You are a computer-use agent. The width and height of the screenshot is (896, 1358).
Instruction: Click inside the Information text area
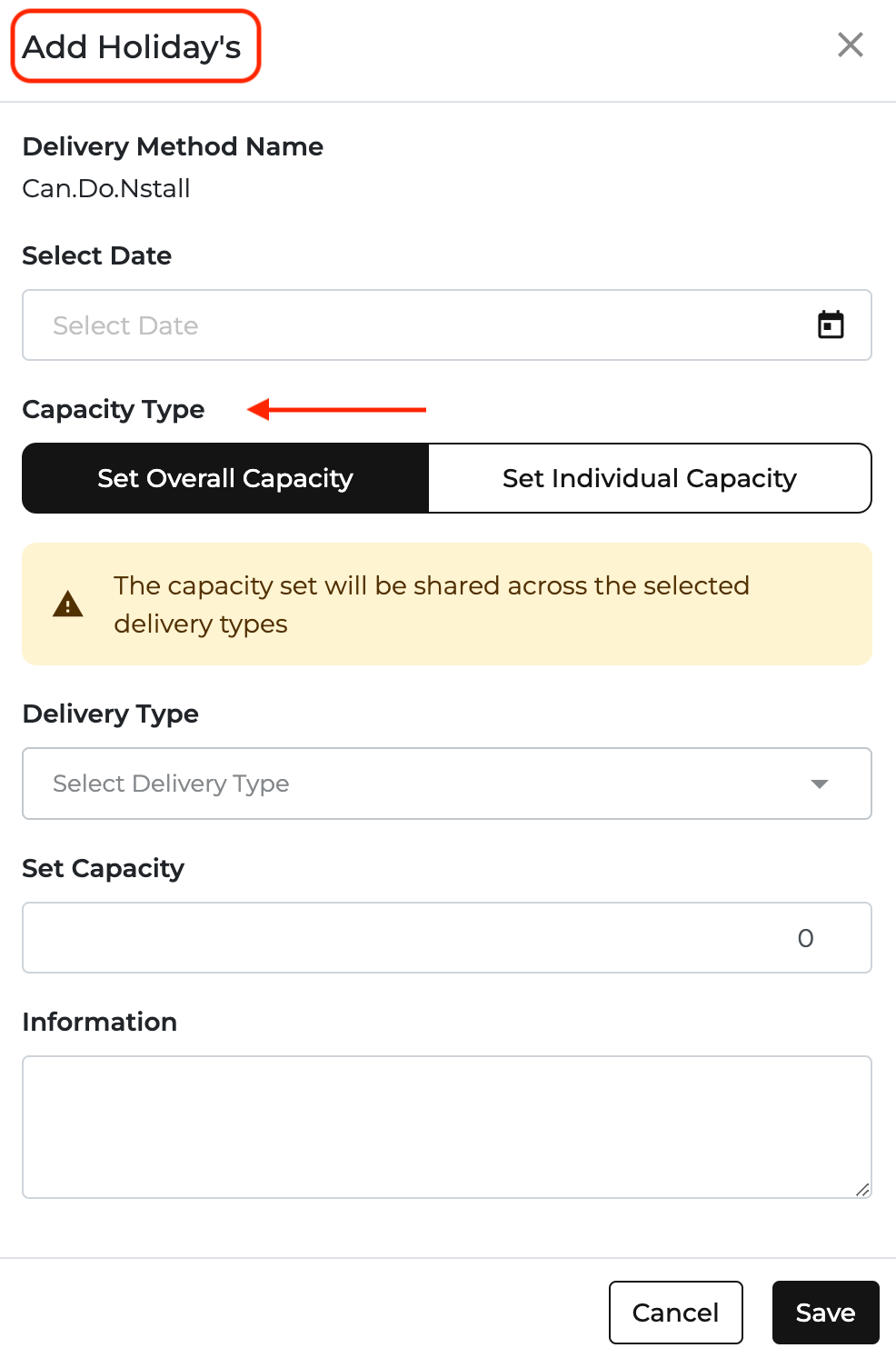click(447, 1127)
